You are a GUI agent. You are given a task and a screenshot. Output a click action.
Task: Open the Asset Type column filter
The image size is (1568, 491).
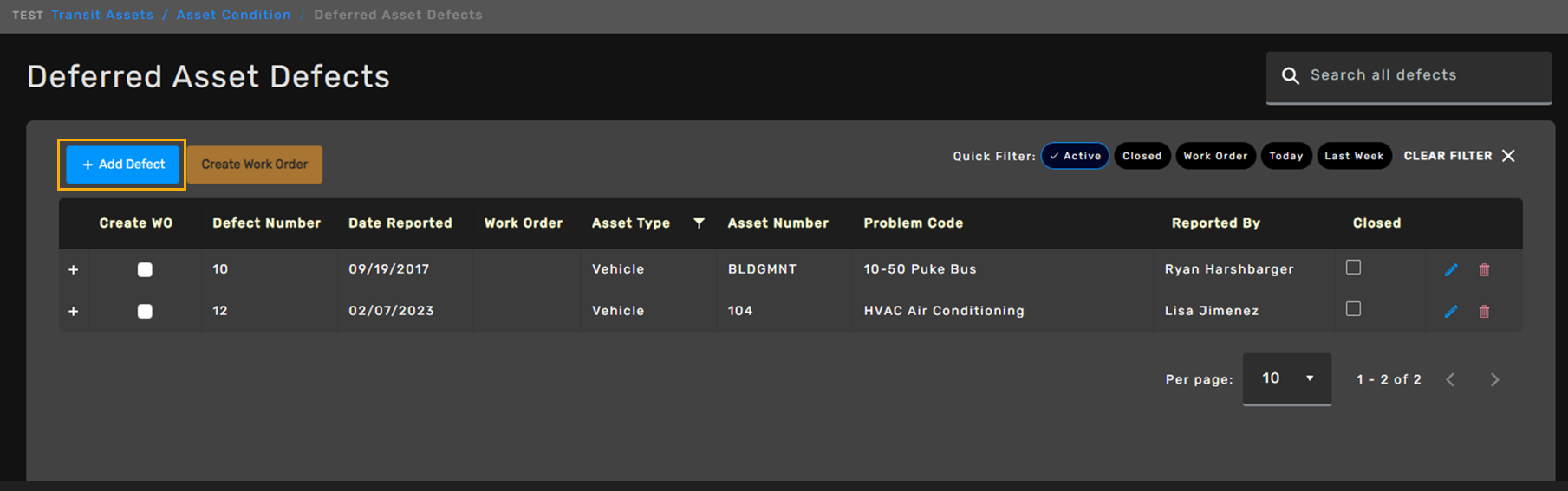[x=699, y=223]
